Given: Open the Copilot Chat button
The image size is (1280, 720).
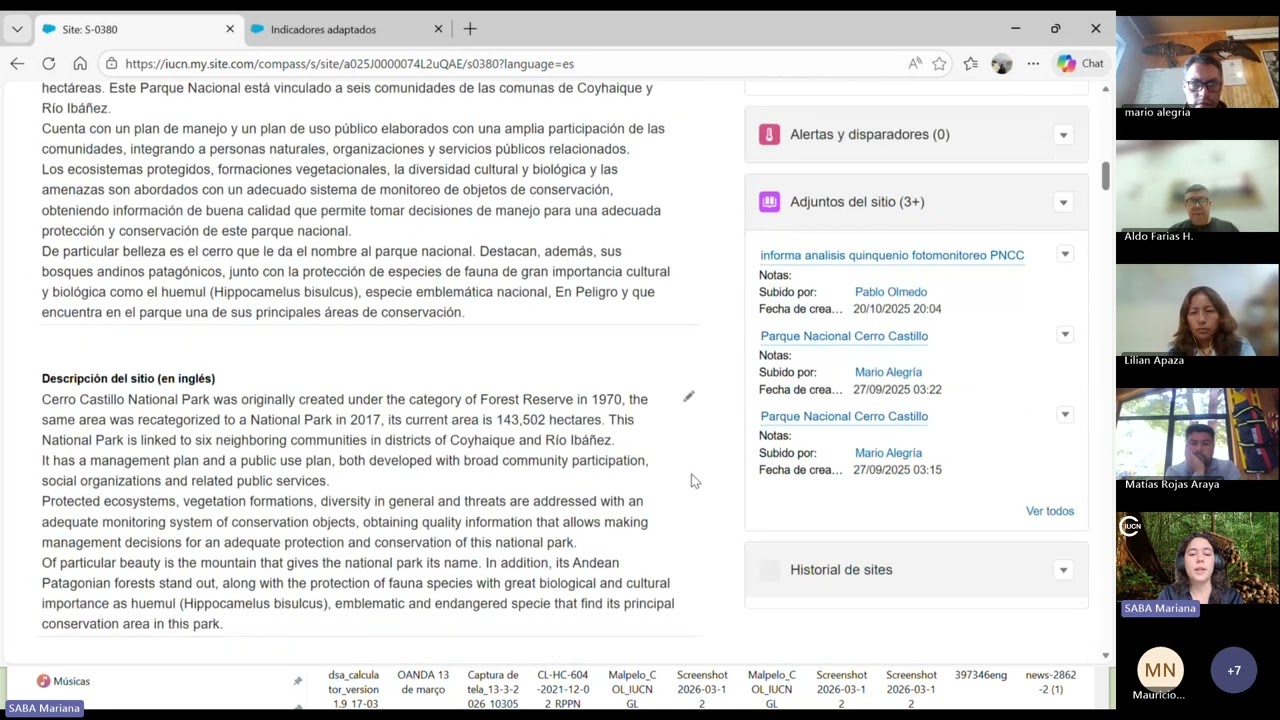Looking at the screenshot, I should coord(1080,63).
